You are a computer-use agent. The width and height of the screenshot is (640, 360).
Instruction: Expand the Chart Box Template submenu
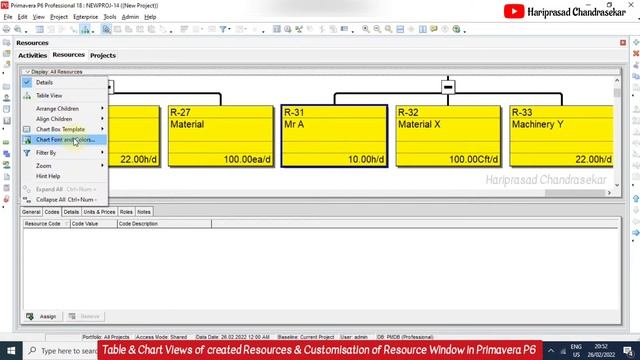pos(64,129)
